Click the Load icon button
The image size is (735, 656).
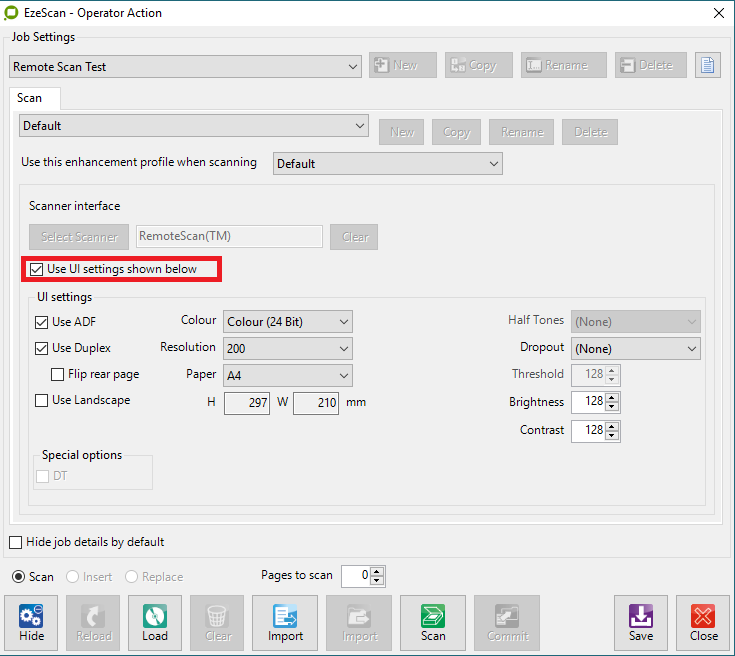(x=155, y=623)
